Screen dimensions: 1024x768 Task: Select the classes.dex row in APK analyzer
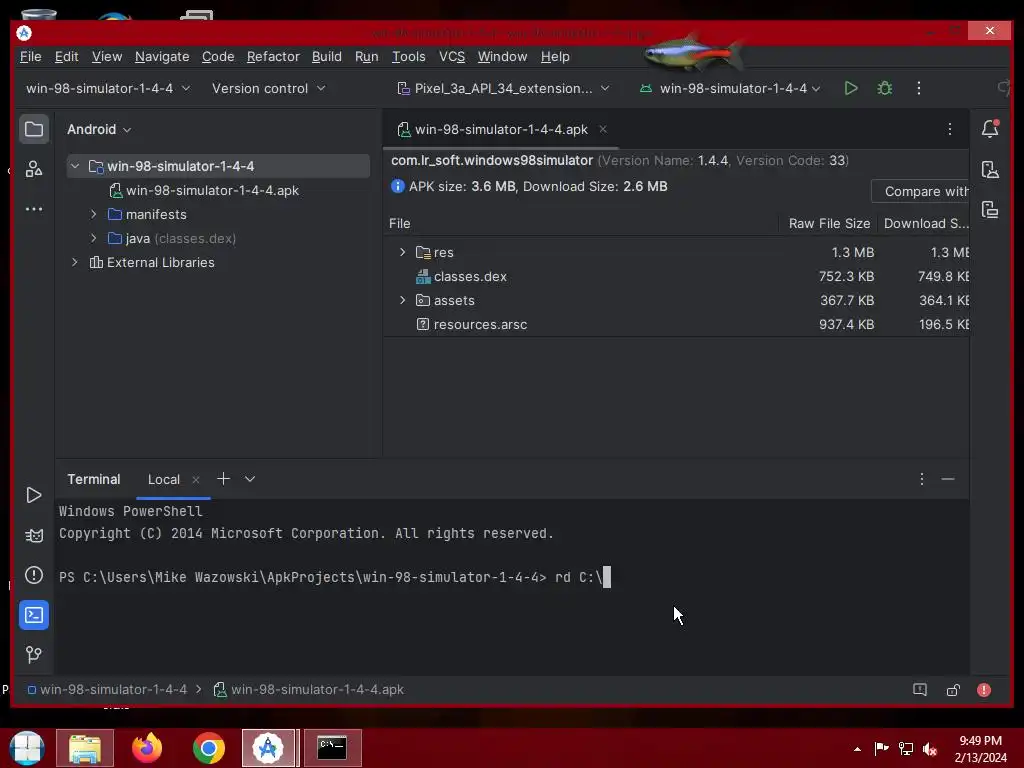click(677, 276)
